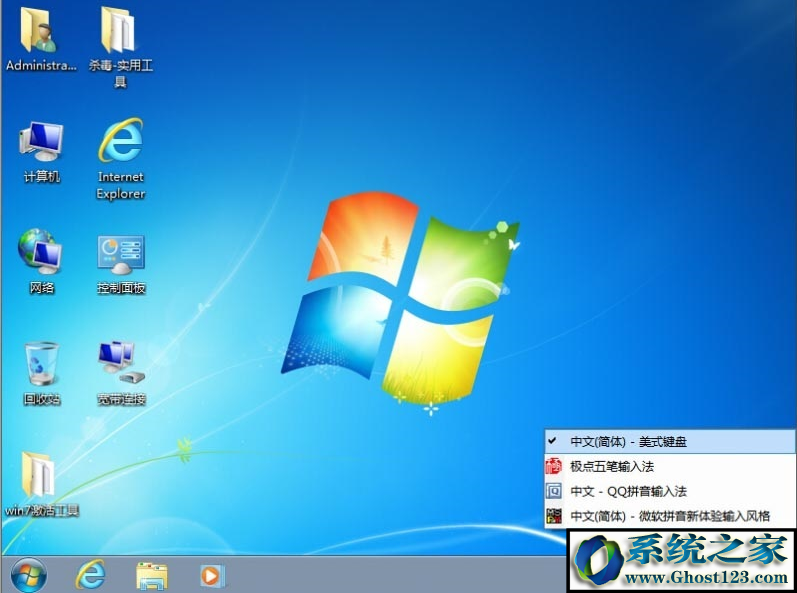Select the Administrator folder icon on desktop
797x593 pixels.
point(40,30)
